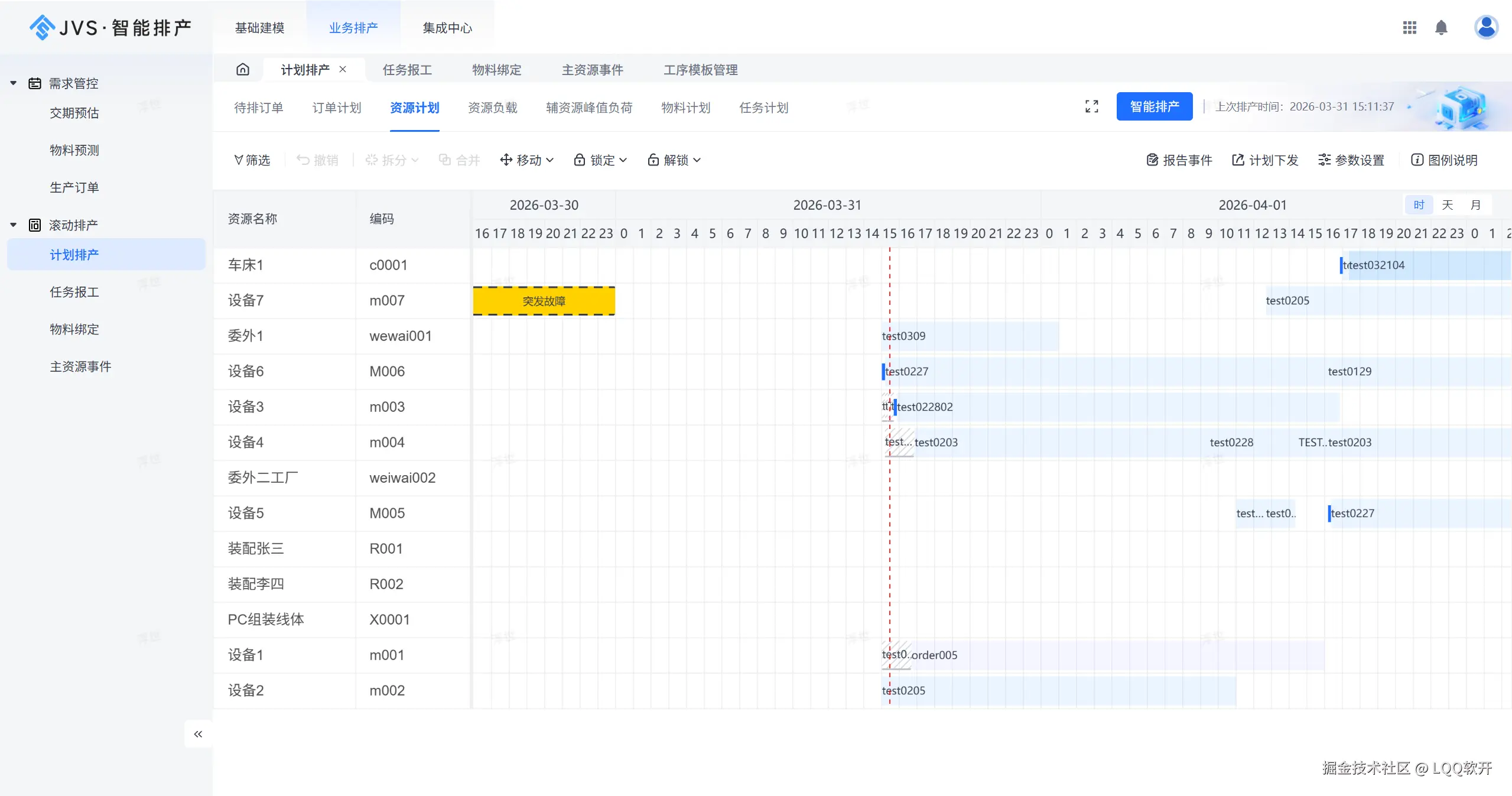Switch timeline scale to 天 (day)
1512x796 pixels.
point(1447,205)
